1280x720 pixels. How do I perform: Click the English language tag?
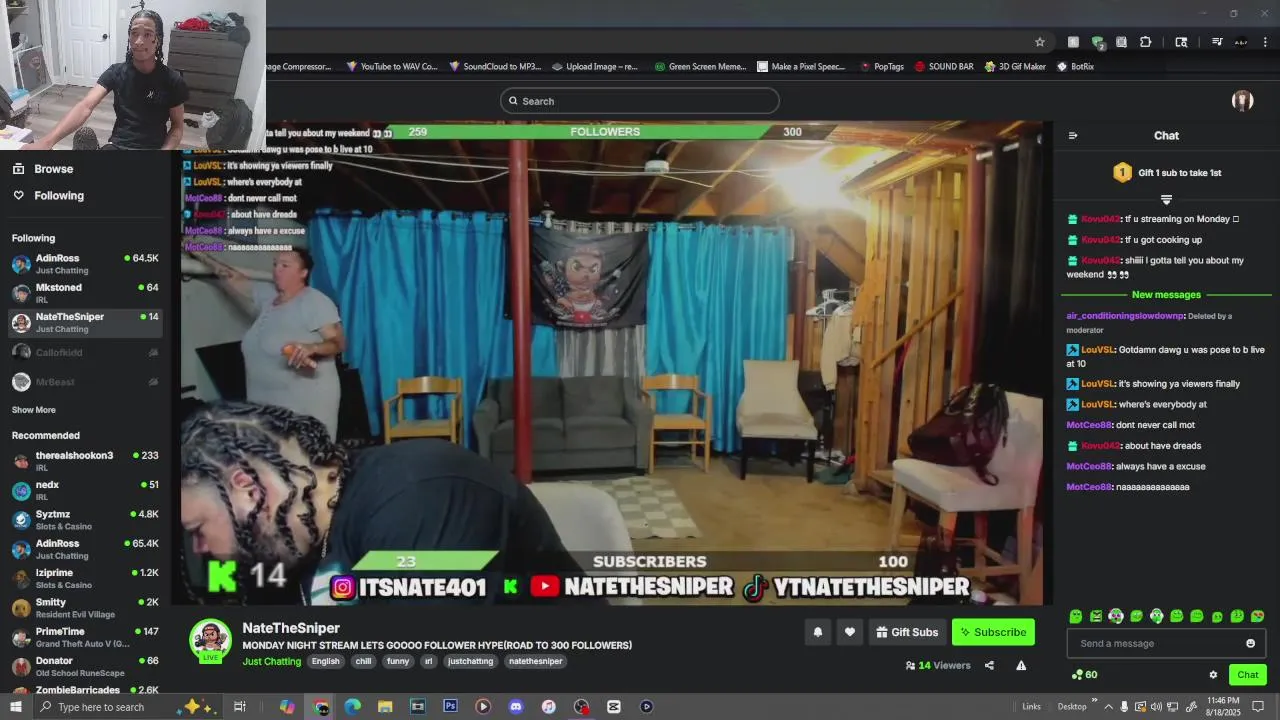pyautogui.click(x=325, y=661)
